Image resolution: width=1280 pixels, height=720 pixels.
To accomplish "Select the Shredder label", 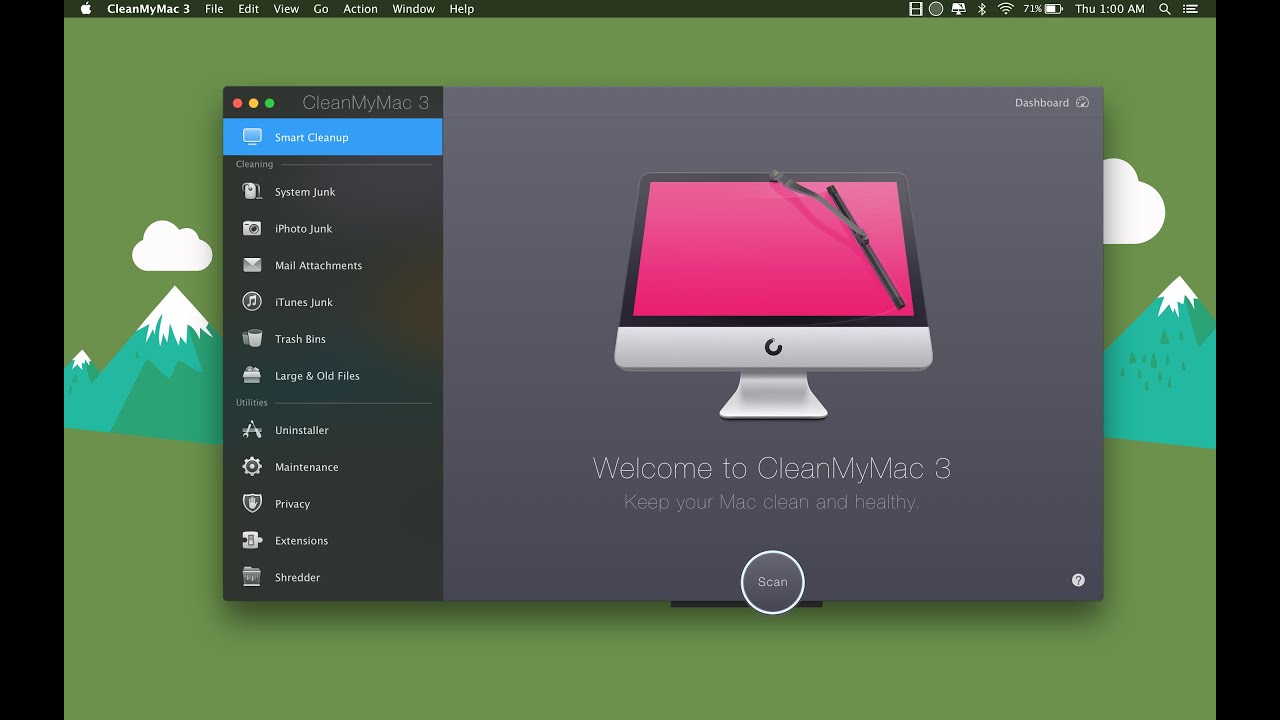I will (x=298, y=578).
